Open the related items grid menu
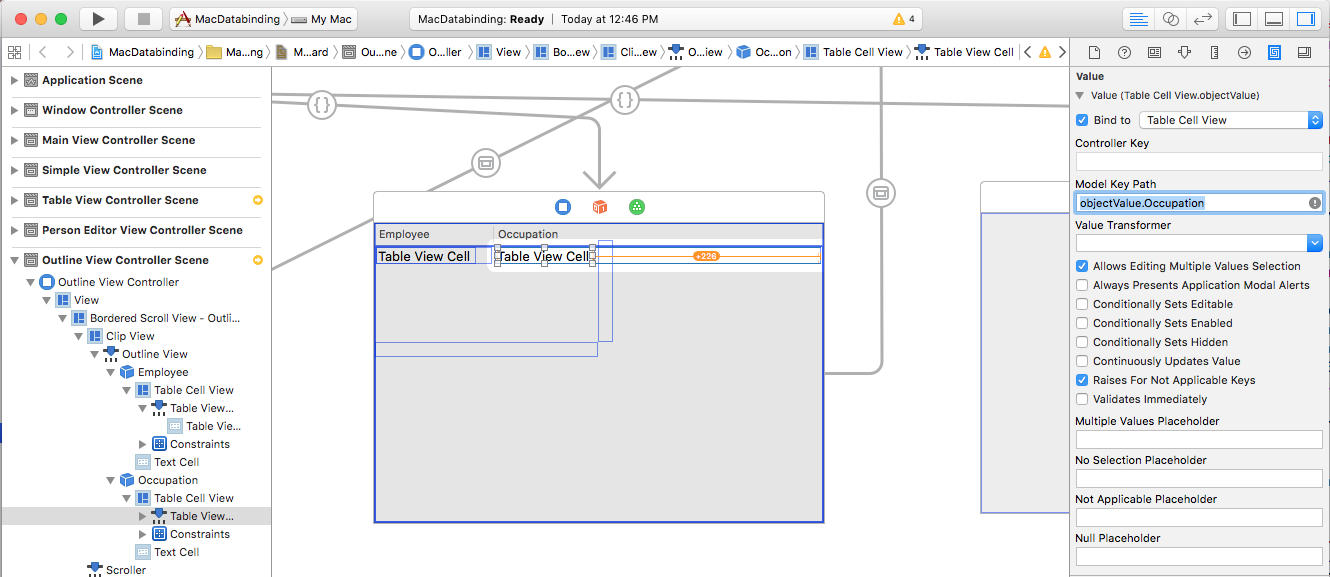This screenshot has width=1330, height=577. 14,52
